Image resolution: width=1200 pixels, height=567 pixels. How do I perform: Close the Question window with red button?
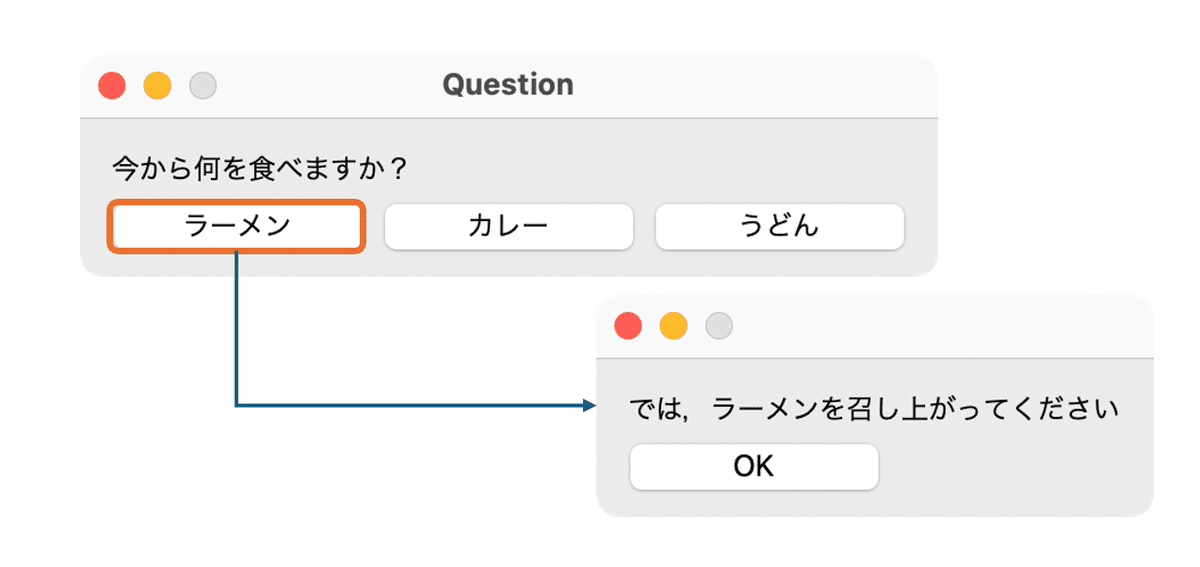tap(112, 86)
